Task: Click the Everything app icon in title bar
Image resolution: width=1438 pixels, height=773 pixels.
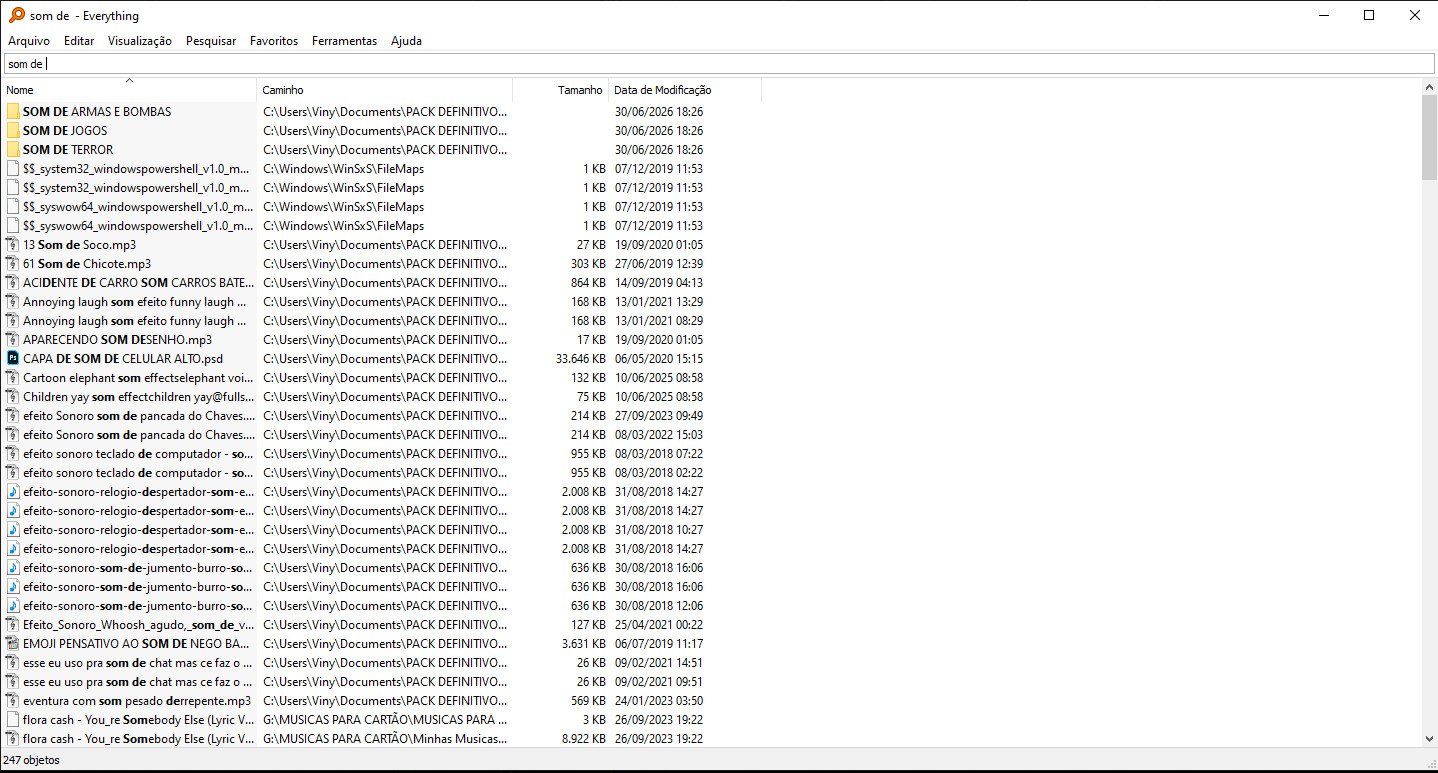Action: [16, 15]
